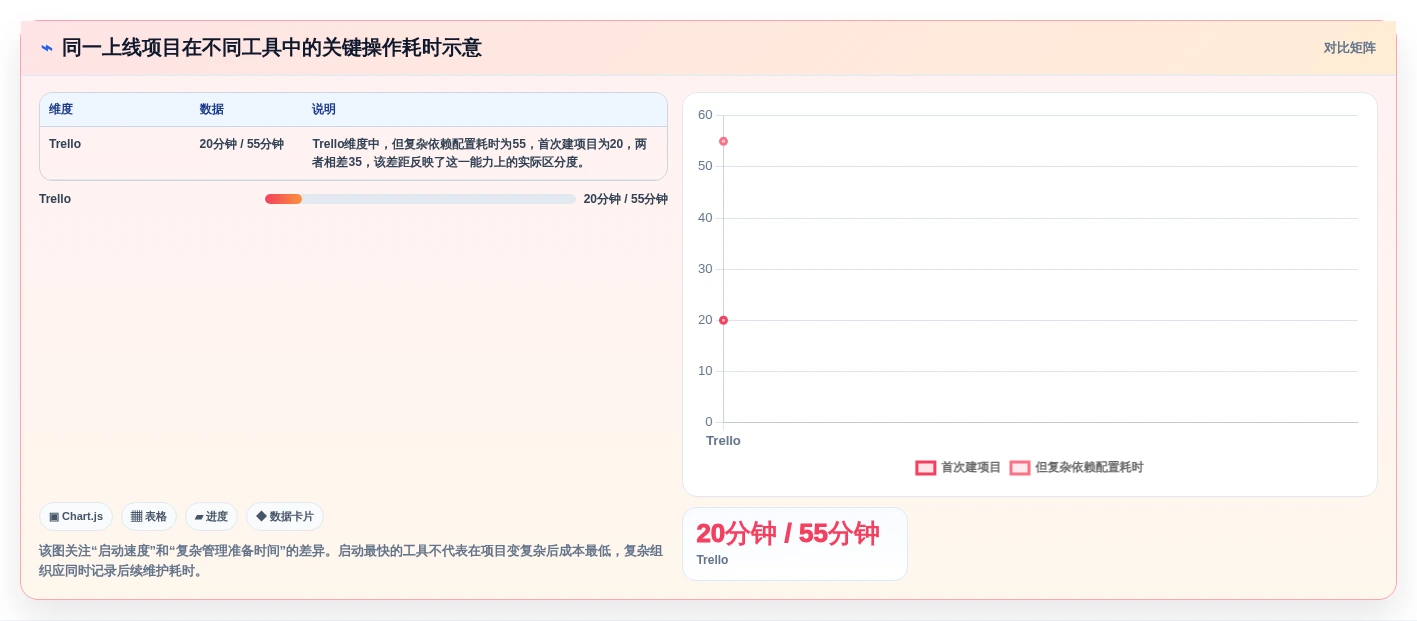Screen dimensions: 1417x621
Task: Click the chart data point at 55
Action: (x=723, y=141)
